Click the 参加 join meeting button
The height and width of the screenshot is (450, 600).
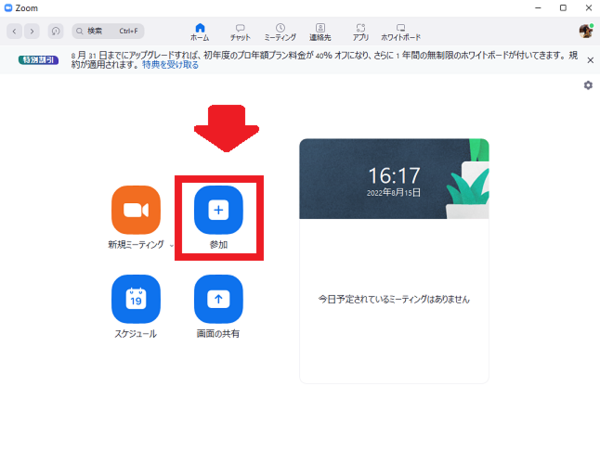pos(218,210)
